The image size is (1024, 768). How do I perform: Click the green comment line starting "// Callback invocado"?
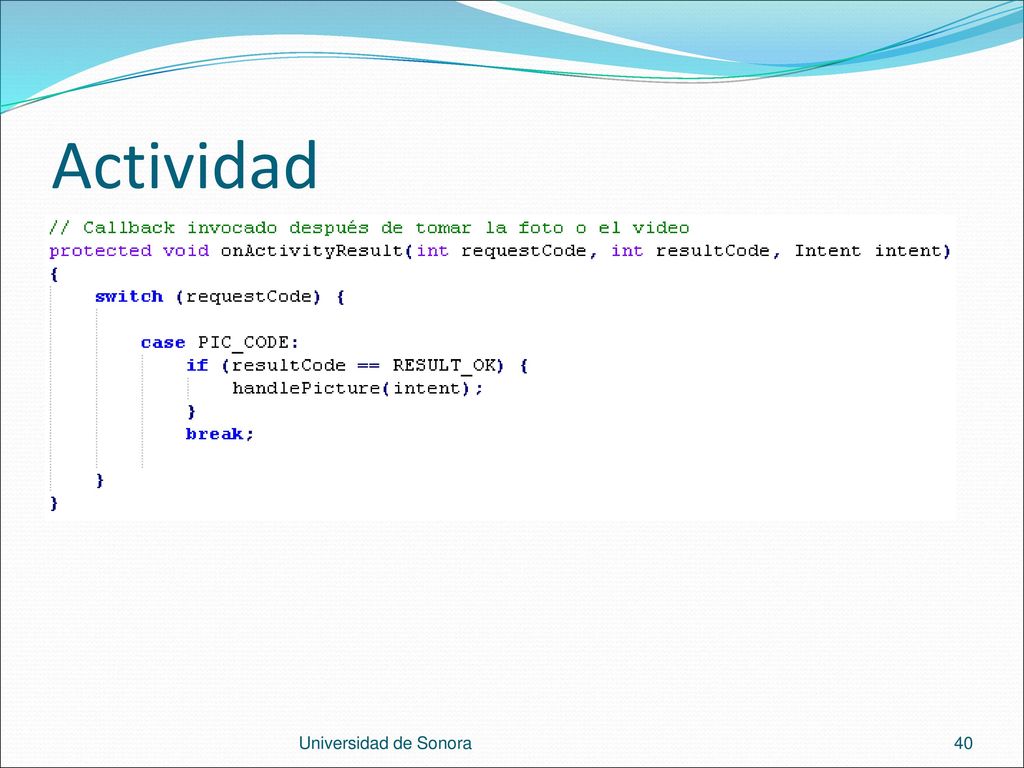370,228
